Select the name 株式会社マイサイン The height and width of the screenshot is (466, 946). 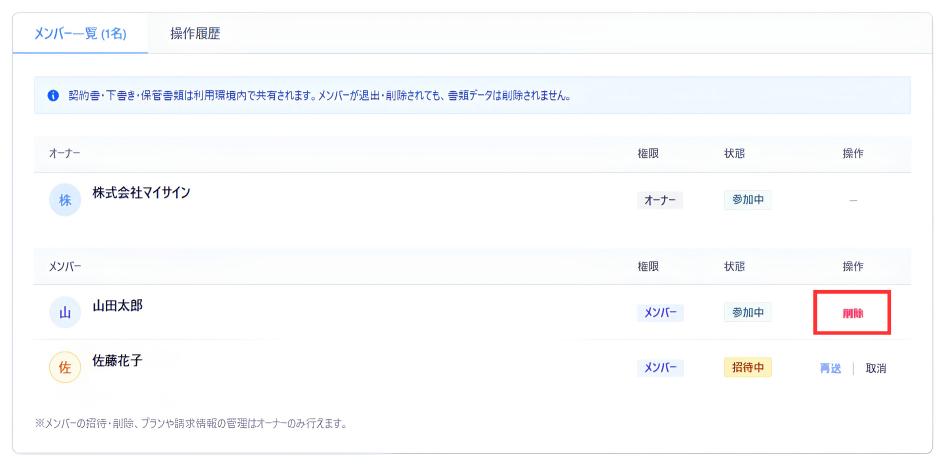pos(141,193)
